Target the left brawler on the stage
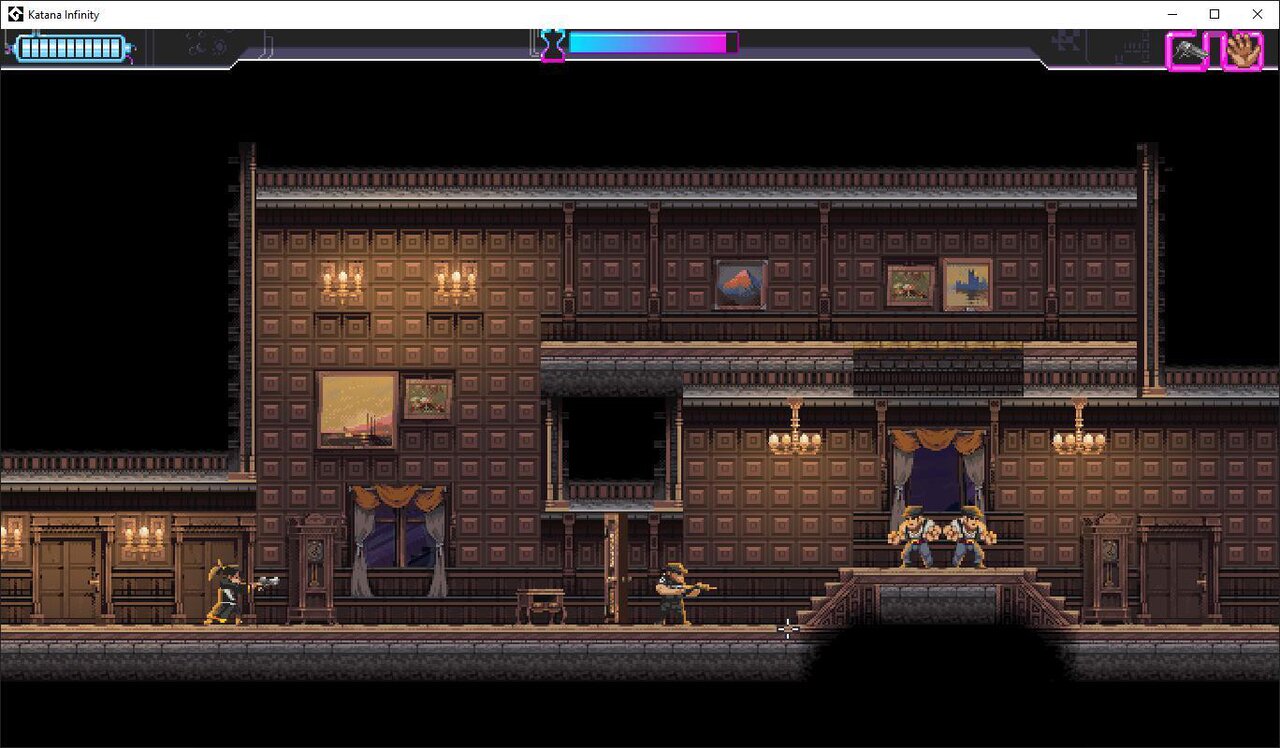 [914, 537]
